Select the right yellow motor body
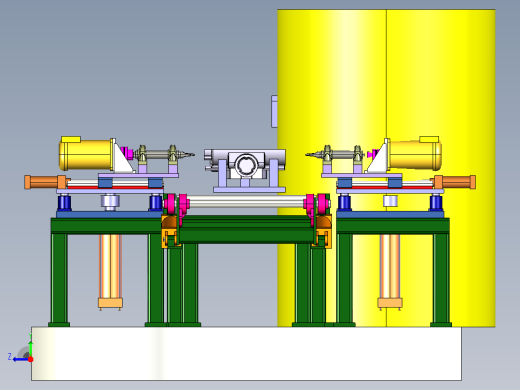The height and width of the screenshot is (390, 520). [415, 154]
